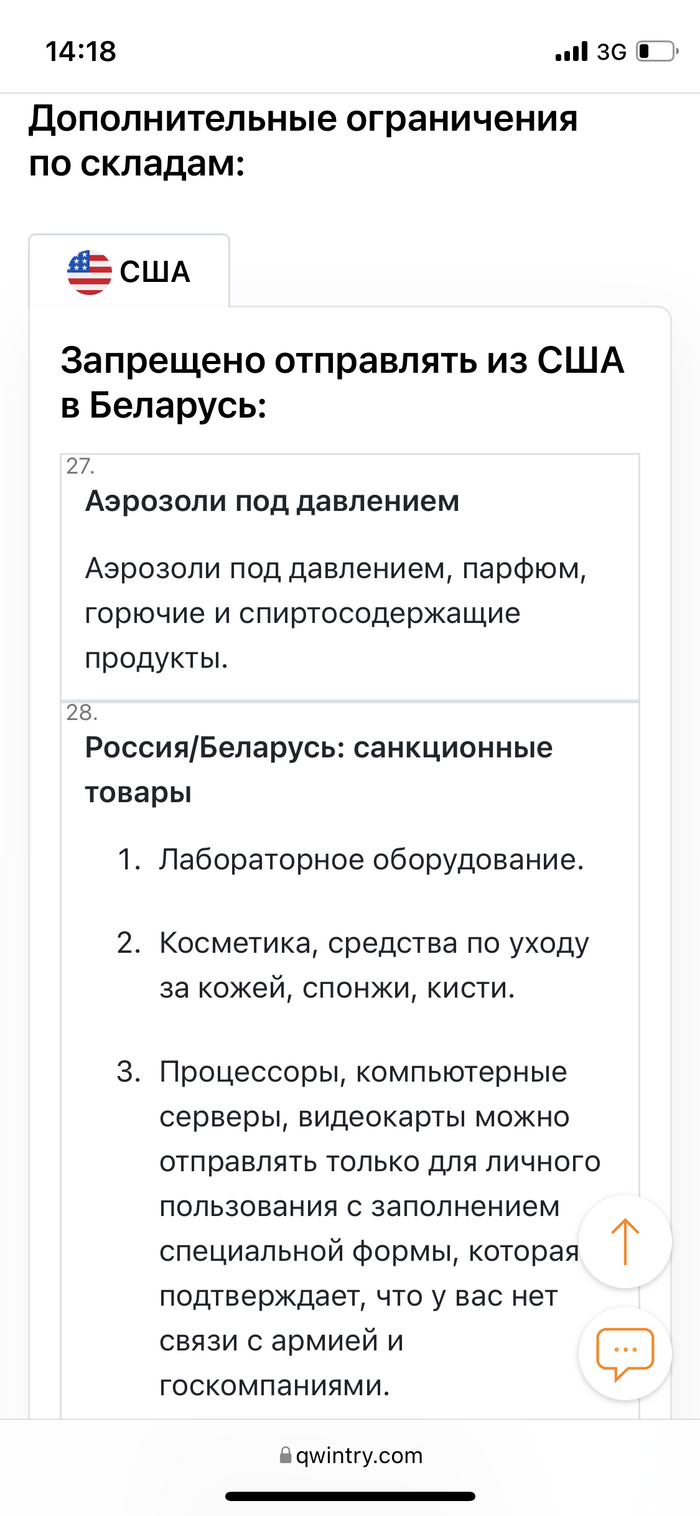Click the US flag icon

point(89,272)
